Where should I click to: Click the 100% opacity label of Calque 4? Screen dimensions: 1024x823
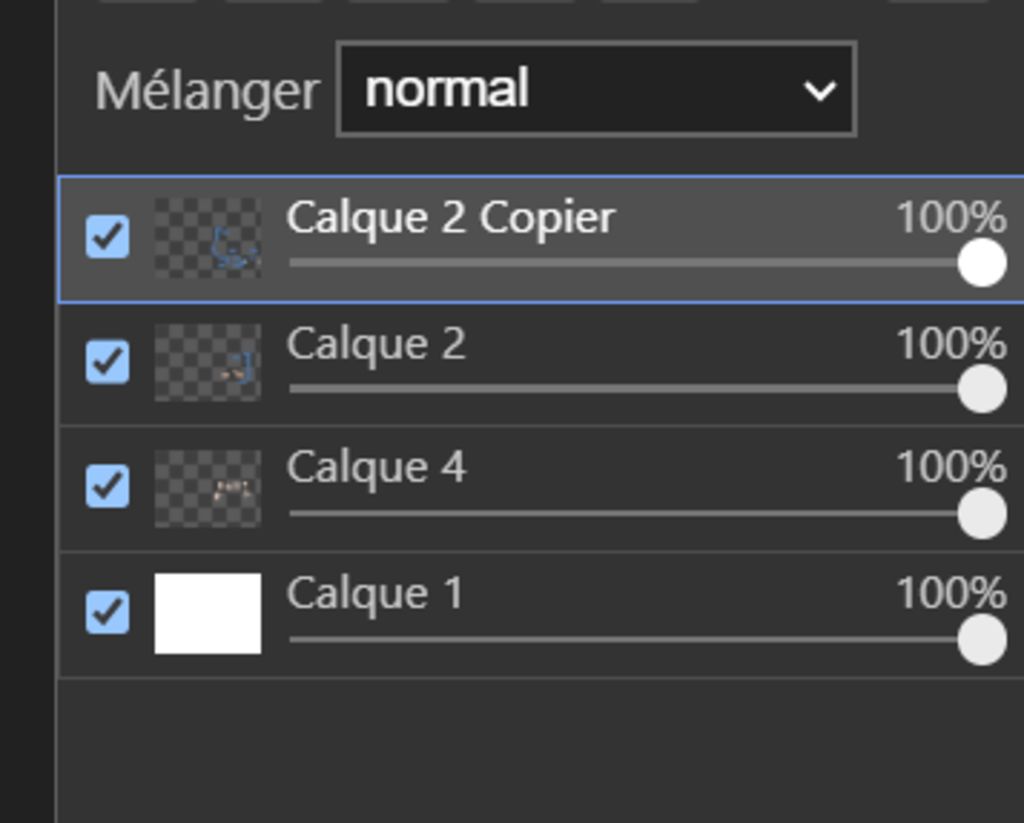click(950, 468)
